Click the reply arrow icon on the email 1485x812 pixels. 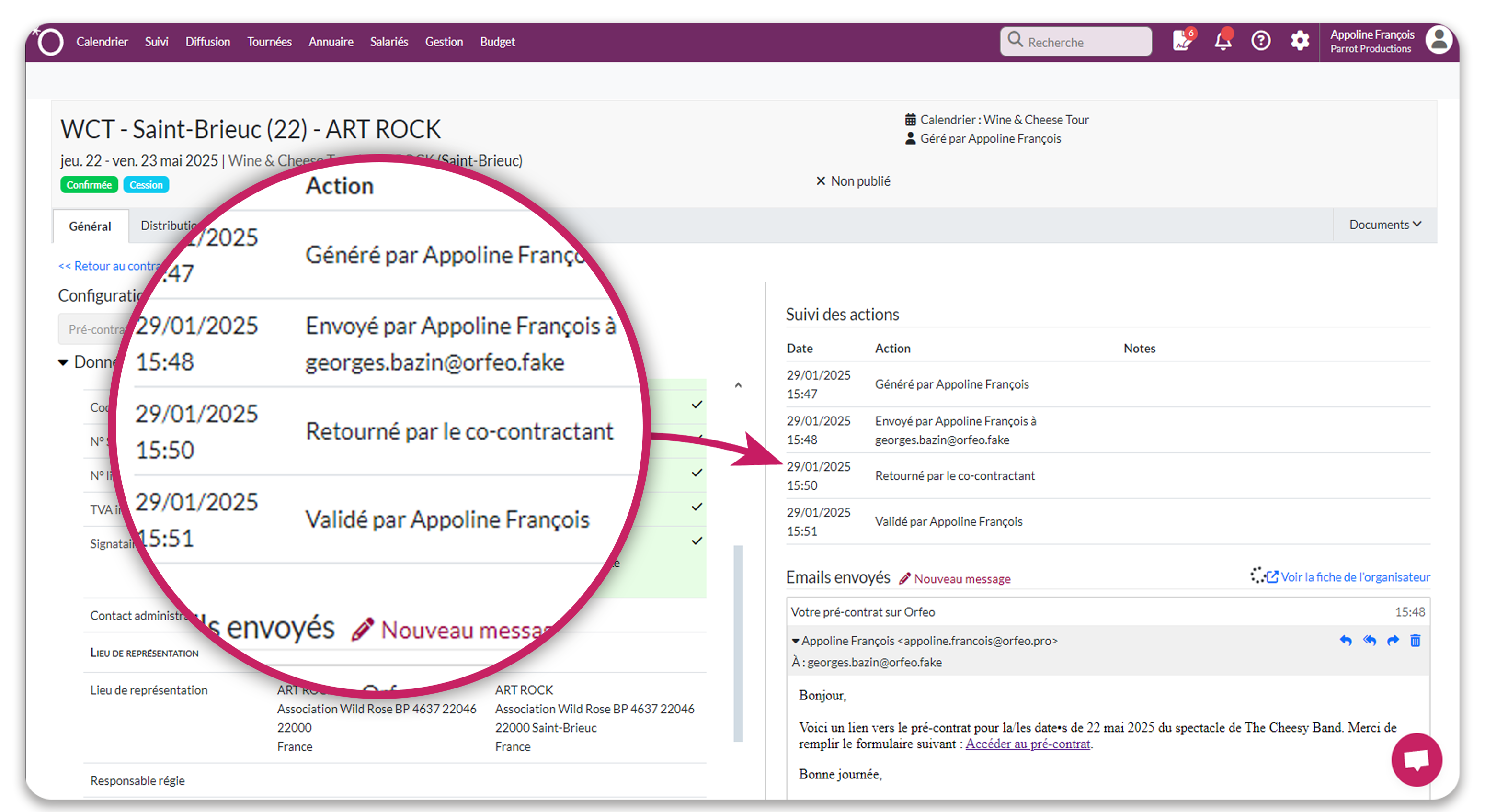click(x=1345, y=641)
